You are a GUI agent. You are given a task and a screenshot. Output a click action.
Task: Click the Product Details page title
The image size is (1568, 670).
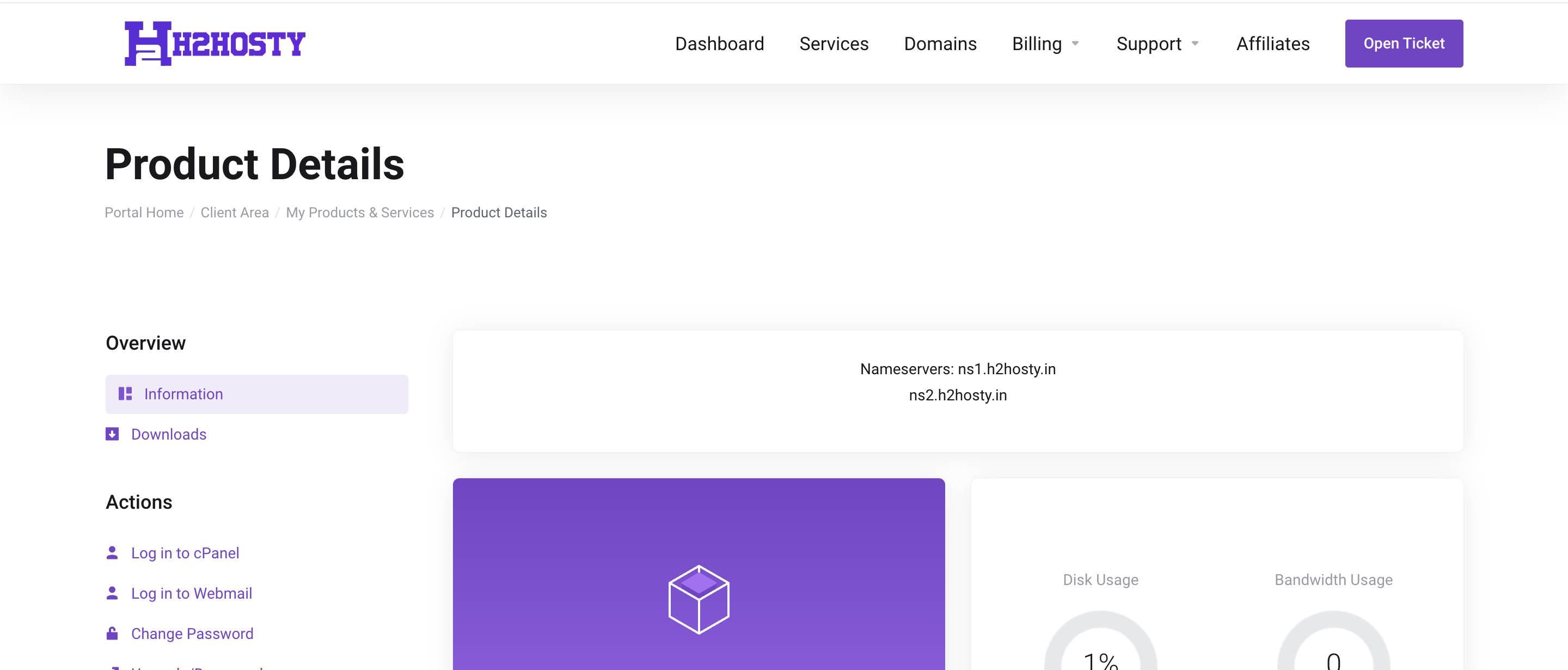point(254,165)
